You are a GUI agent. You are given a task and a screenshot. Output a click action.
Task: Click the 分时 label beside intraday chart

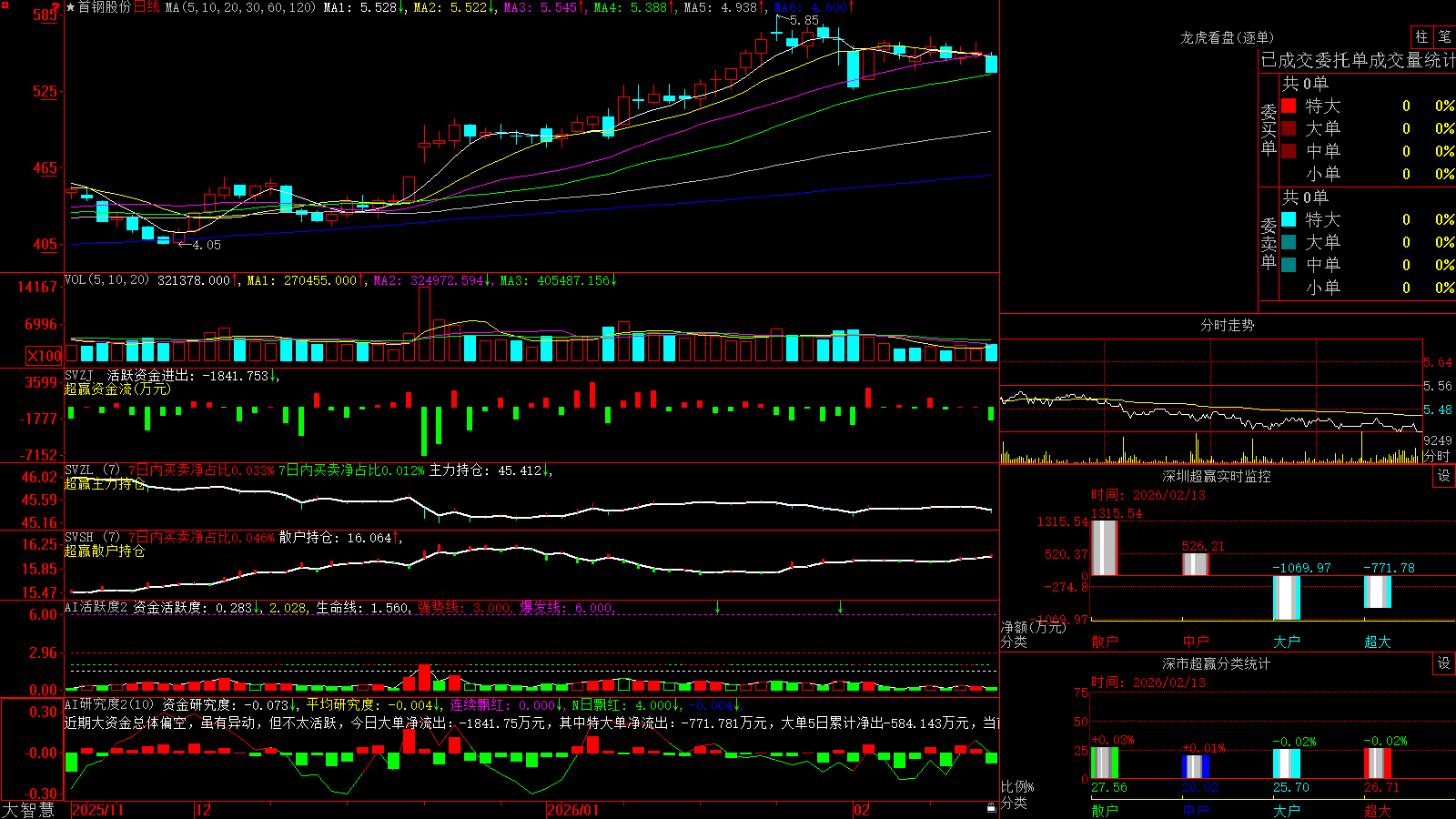click(x=1437, y=456)
